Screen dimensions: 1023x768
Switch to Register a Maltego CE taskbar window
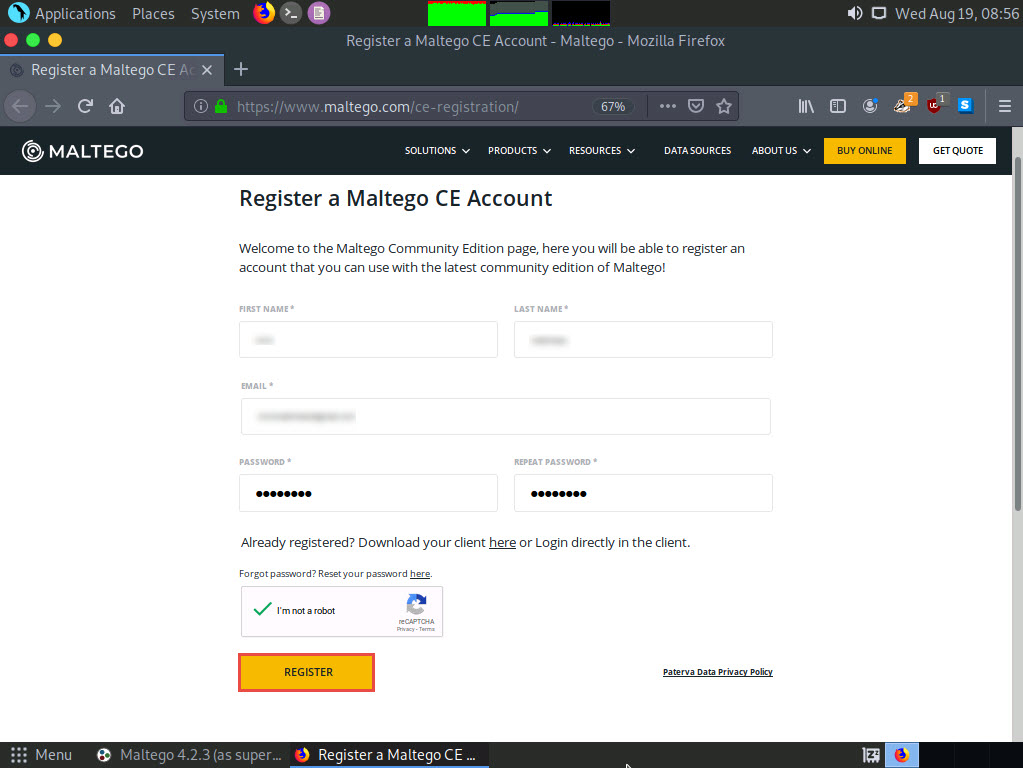[x=389, y=755]
